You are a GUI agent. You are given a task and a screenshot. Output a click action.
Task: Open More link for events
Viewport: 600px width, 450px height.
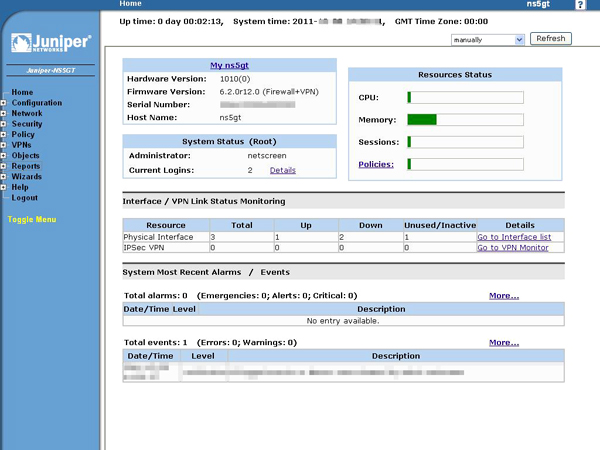click(x=504, y=342)
